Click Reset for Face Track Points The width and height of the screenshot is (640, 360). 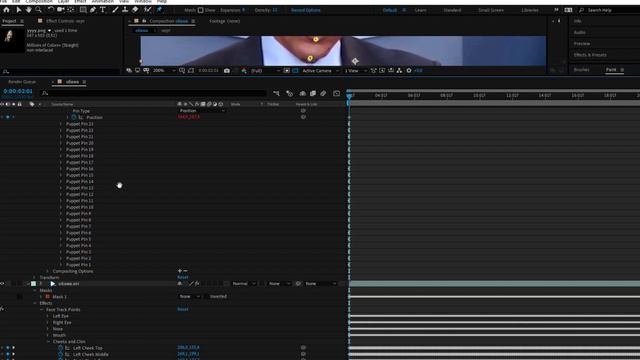(182, 309)
